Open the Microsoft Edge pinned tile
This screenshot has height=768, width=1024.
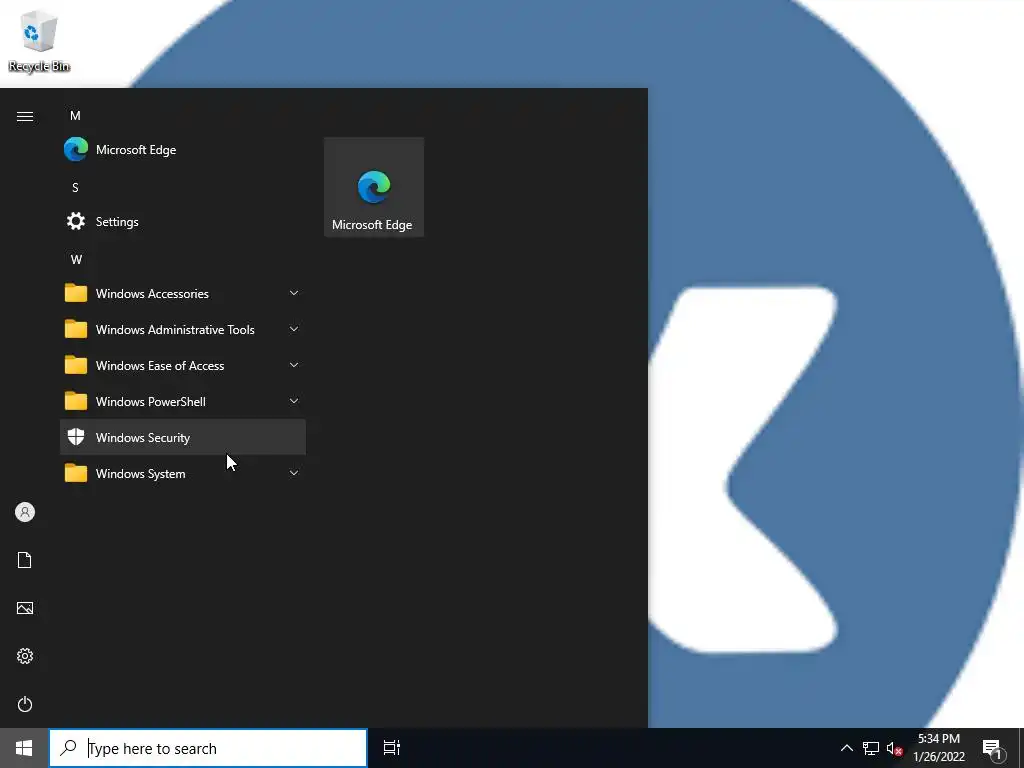click(x=374, y=187)
